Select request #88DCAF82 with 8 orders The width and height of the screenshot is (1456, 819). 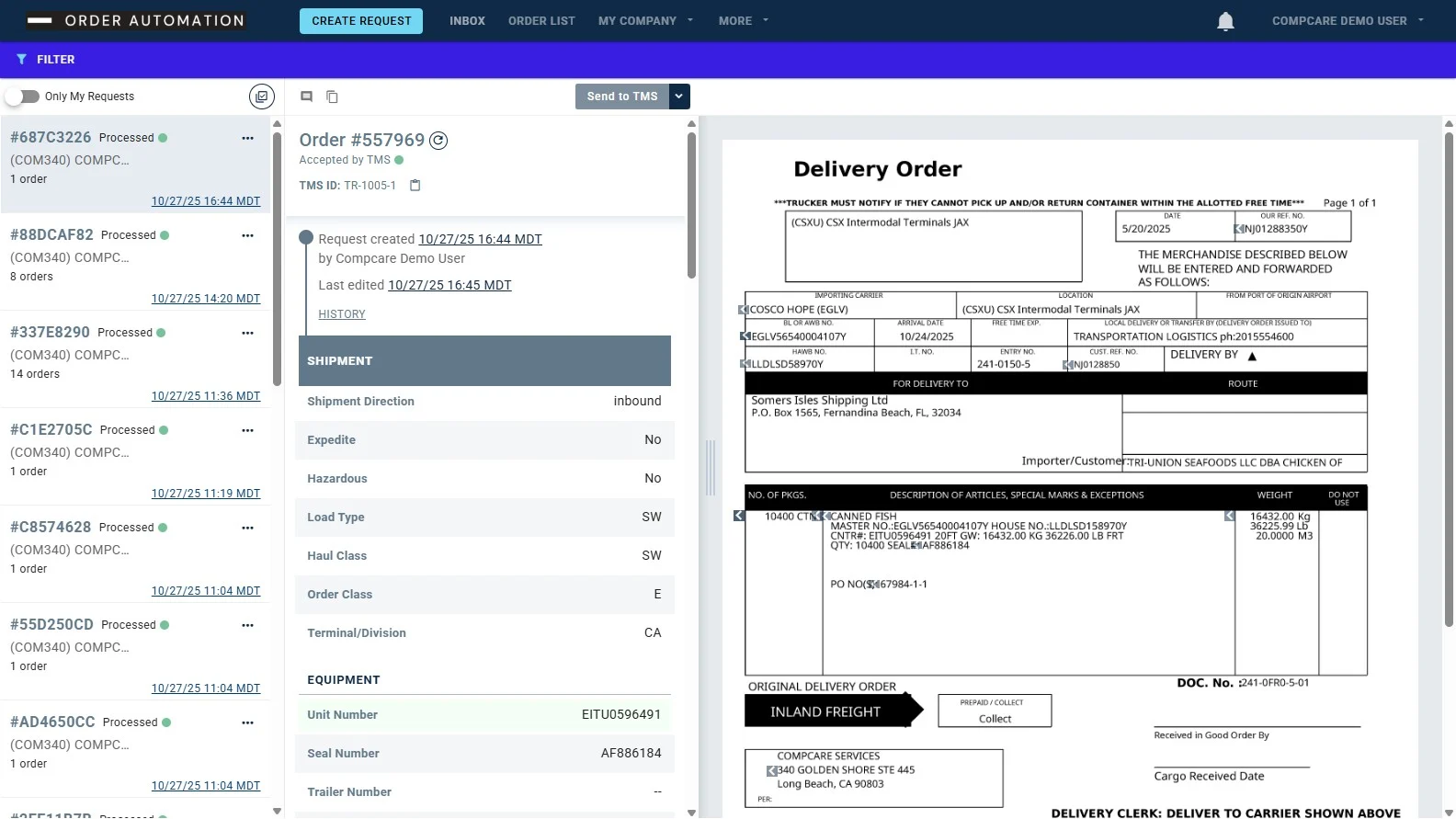click(x=135, y=262)
